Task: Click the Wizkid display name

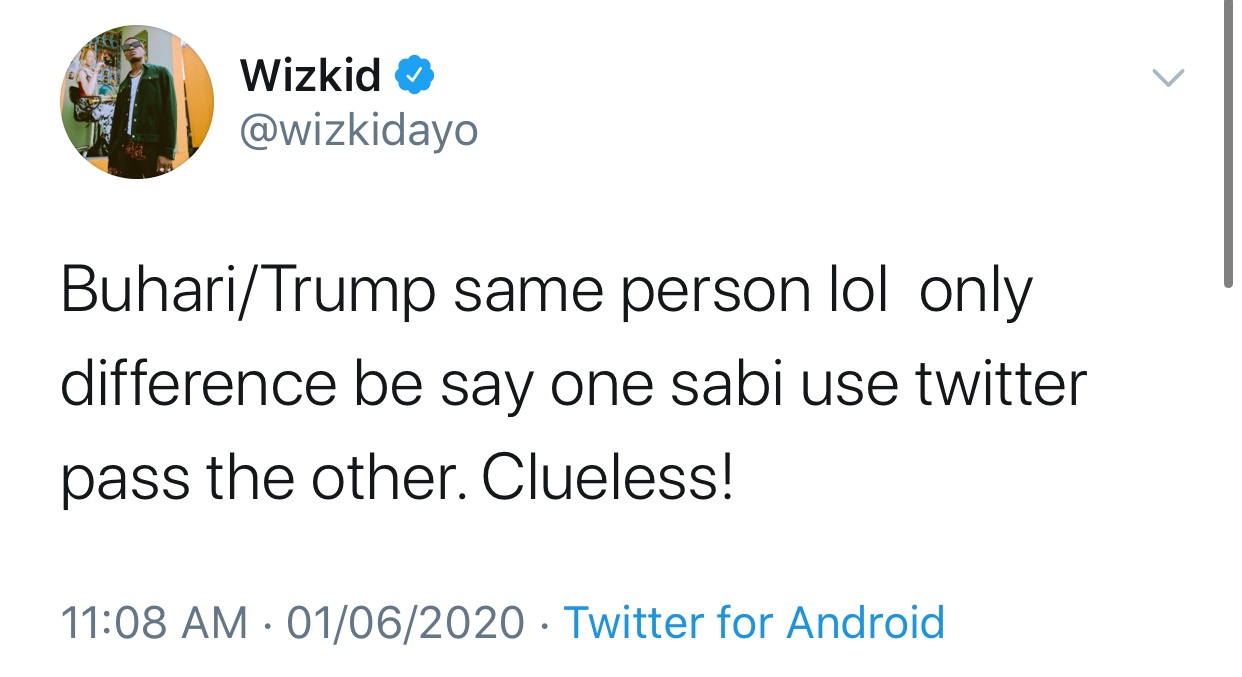Action: tap(310, 76)
